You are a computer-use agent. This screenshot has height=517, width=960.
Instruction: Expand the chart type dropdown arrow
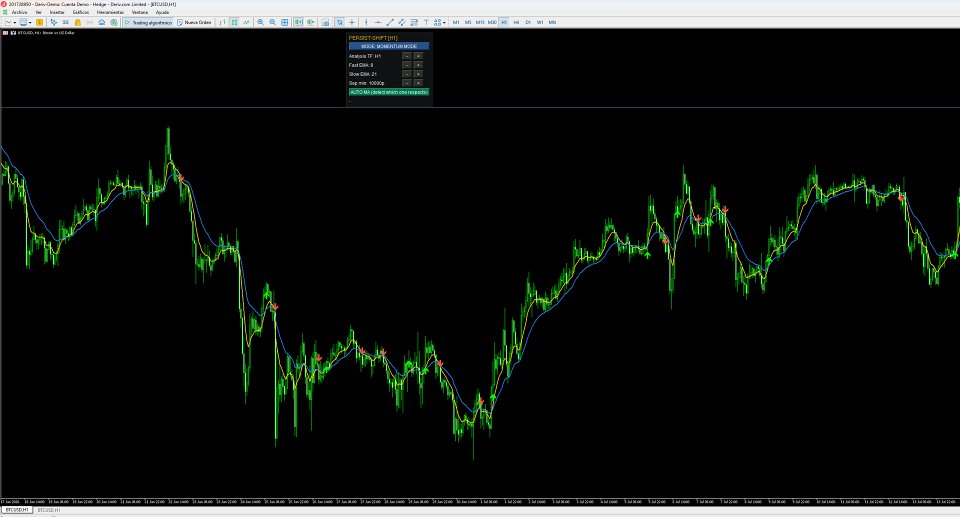15,22
